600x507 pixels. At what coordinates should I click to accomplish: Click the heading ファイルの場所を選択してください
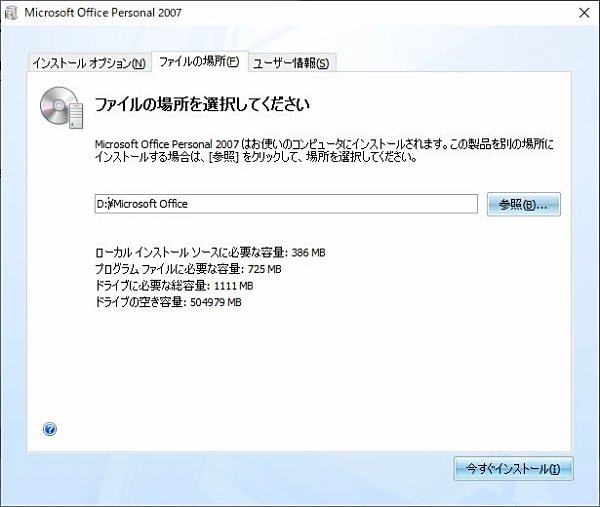click(x=202, y=104)
